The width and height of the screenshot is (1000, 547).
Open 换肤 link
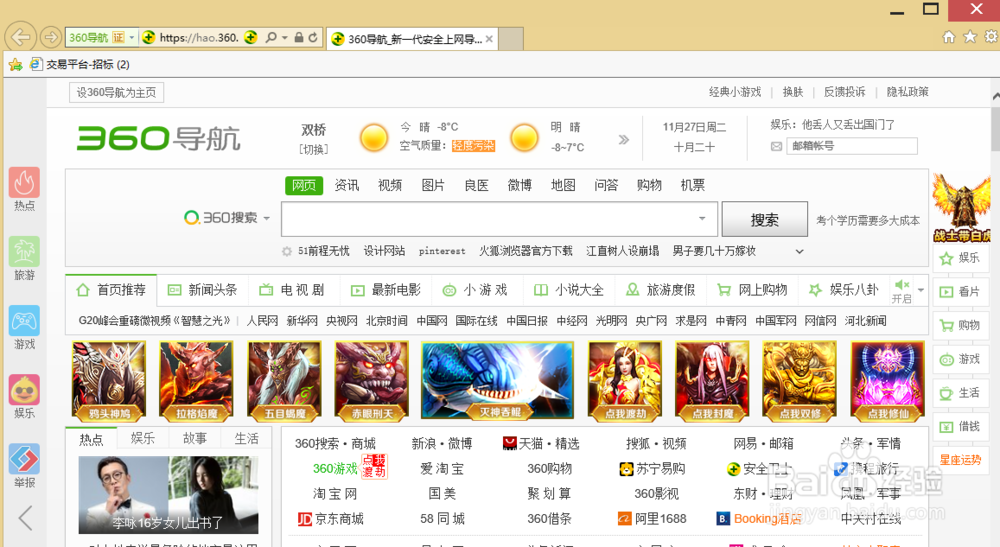[793, 92]
